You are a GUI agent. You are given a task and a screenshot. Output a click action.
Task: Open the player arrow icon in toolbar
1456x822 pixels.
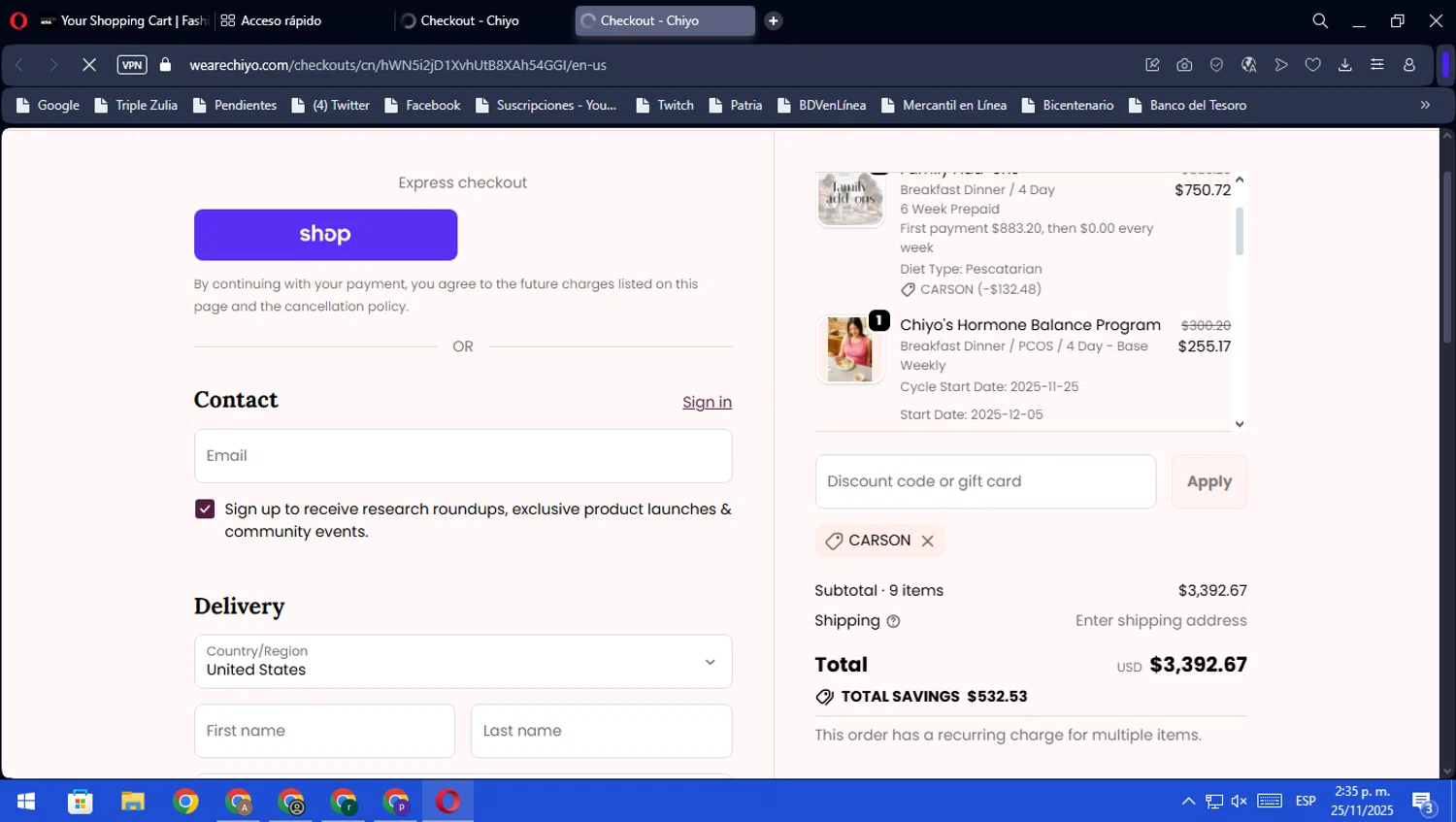[x=1281, y=65]
